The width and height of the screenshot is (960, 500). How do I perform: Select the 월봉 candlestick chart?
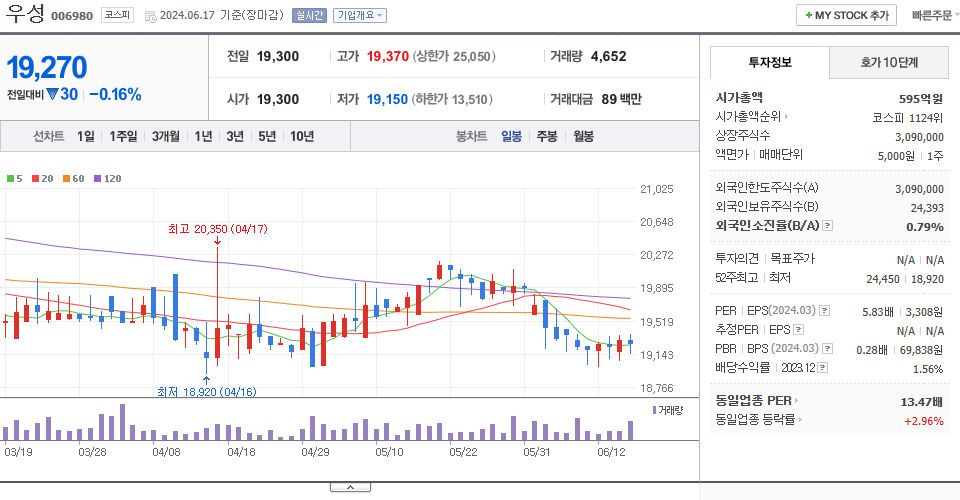click(583, 136)
